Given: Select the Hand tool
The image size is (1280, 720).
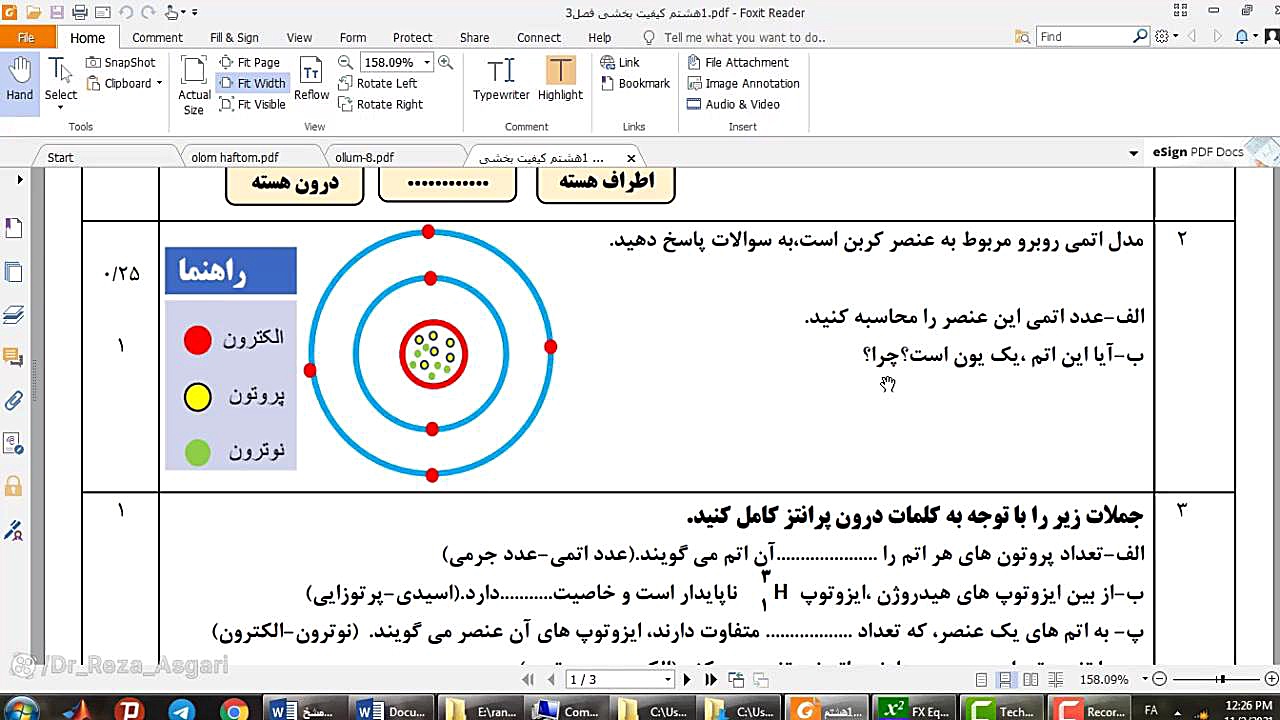Looking at the screenshot, I should pos(19,80).
